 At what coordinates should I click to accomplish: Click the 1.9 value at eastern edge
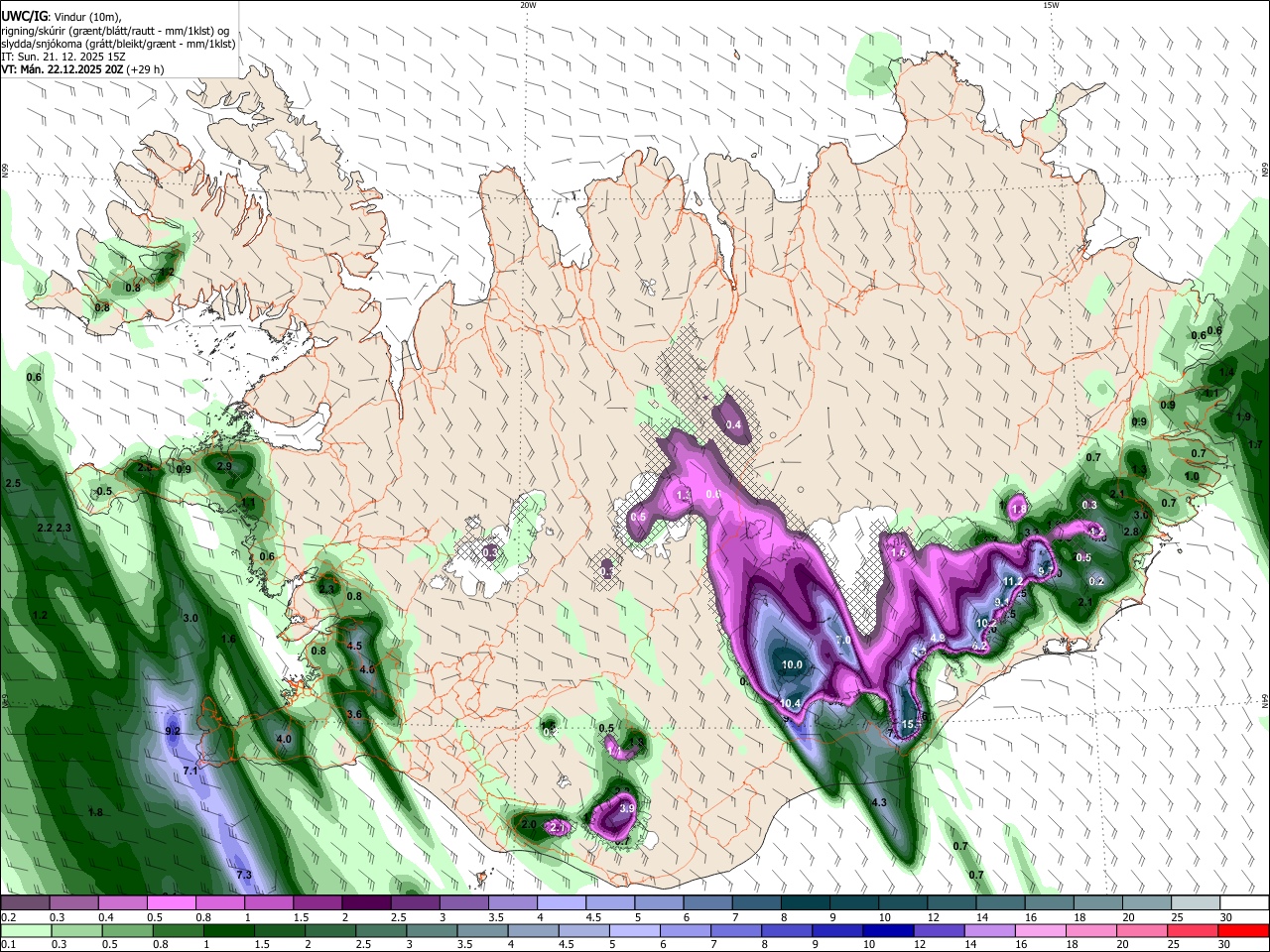point(1244,417)
